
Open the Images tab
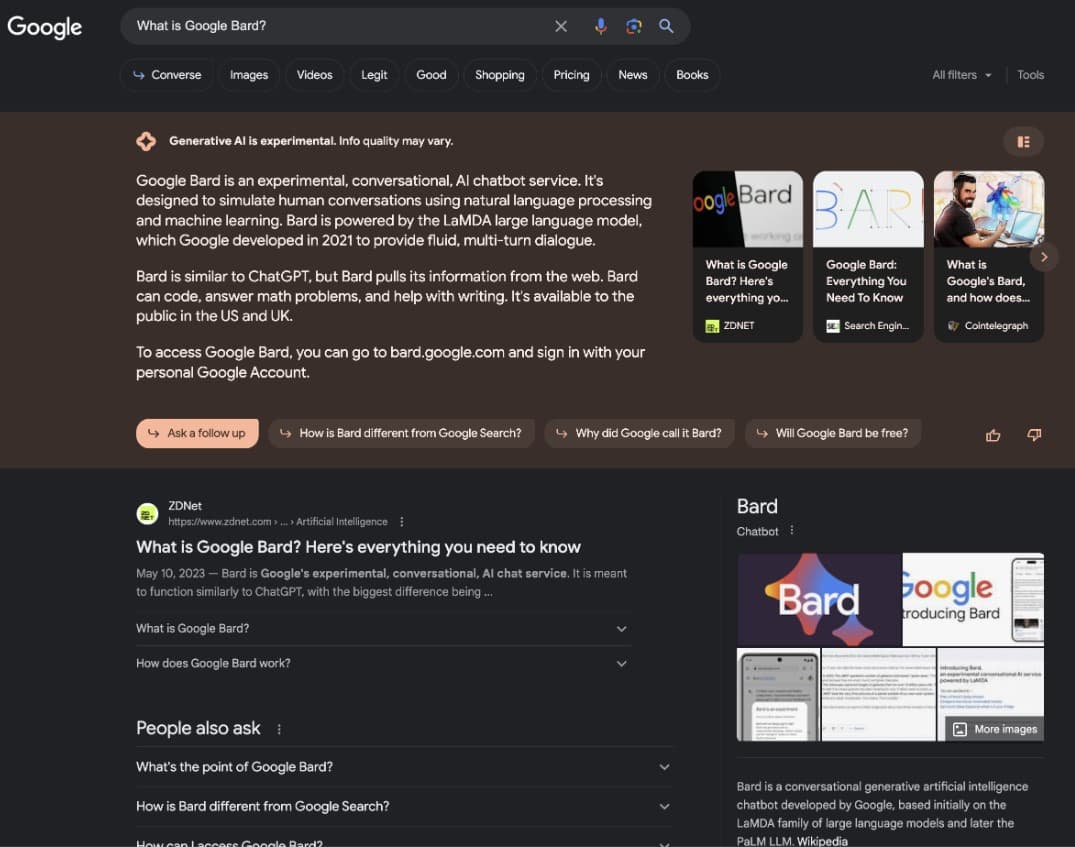[x=249, y=75]
